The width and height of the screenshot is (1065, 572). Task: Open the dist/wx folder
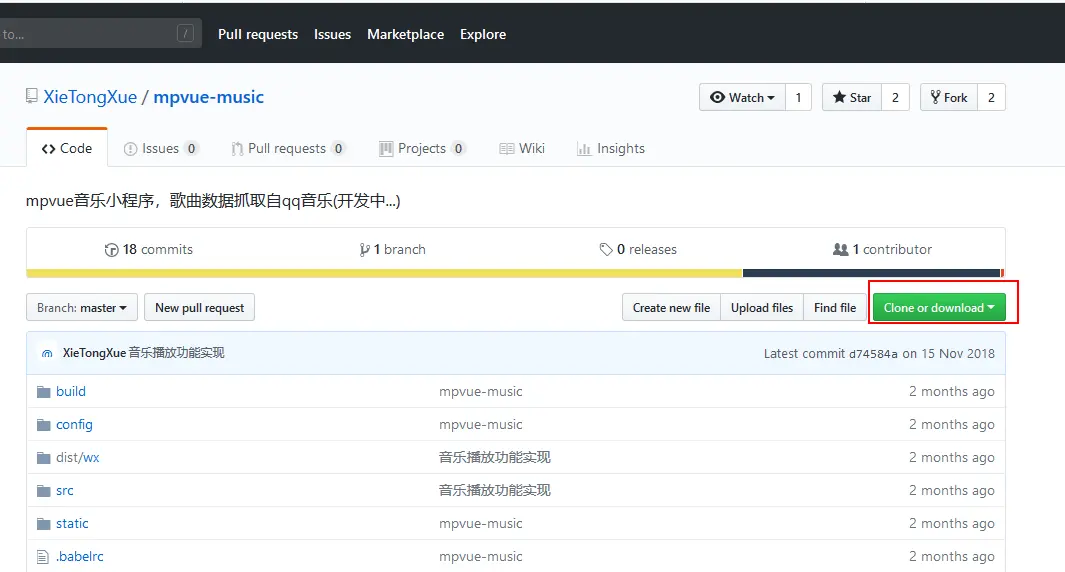[x=77, y=457]
